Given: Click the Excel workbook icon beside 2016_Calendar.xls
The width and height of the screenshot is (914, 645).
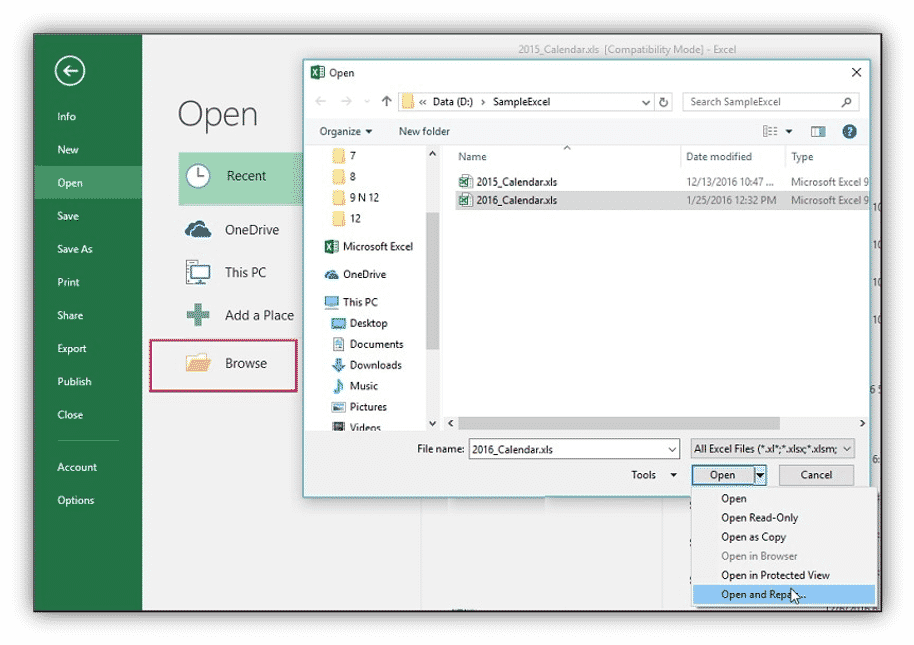Looking at the screenshot, I should (466, 200).
